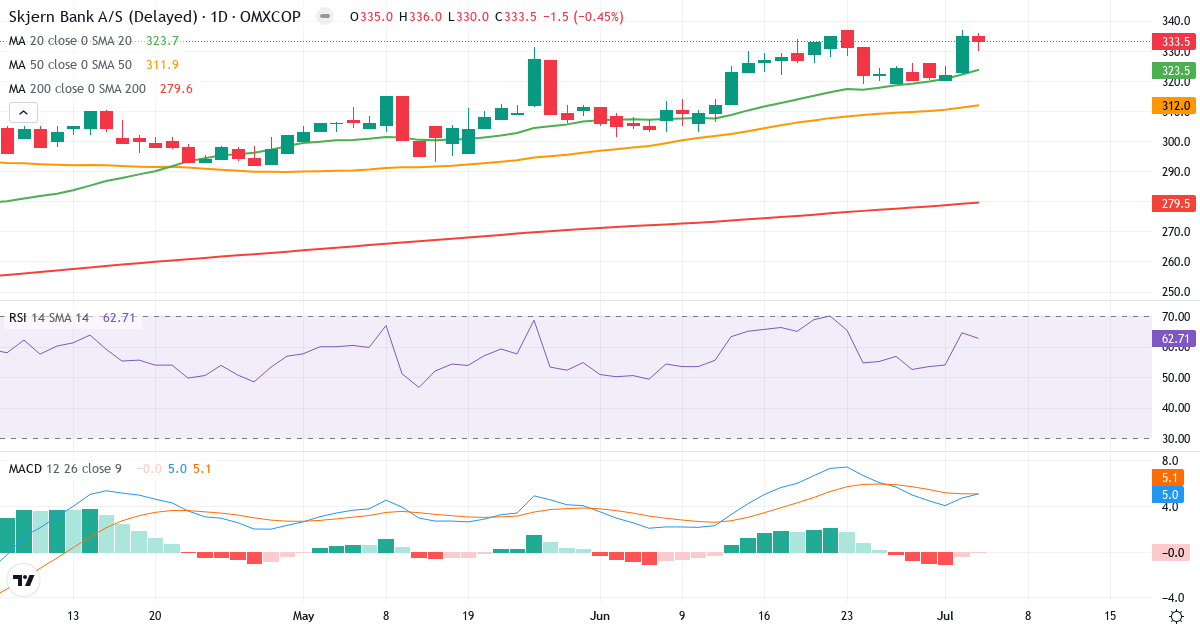Click the purple 62.71 RSI axis label
Screen dimensions: 1200x630
1174,339
